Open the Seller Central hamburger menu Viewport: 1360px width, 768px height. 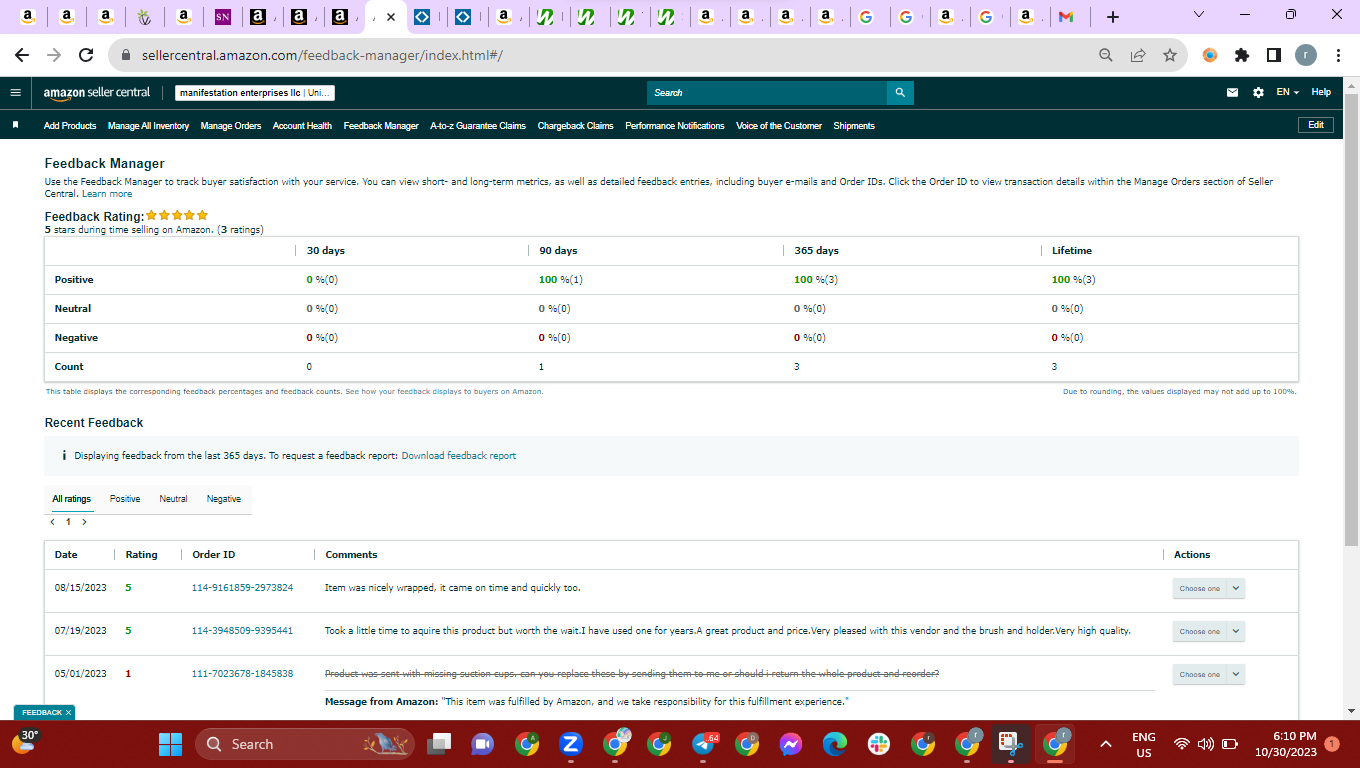click(x=15, y=92)
